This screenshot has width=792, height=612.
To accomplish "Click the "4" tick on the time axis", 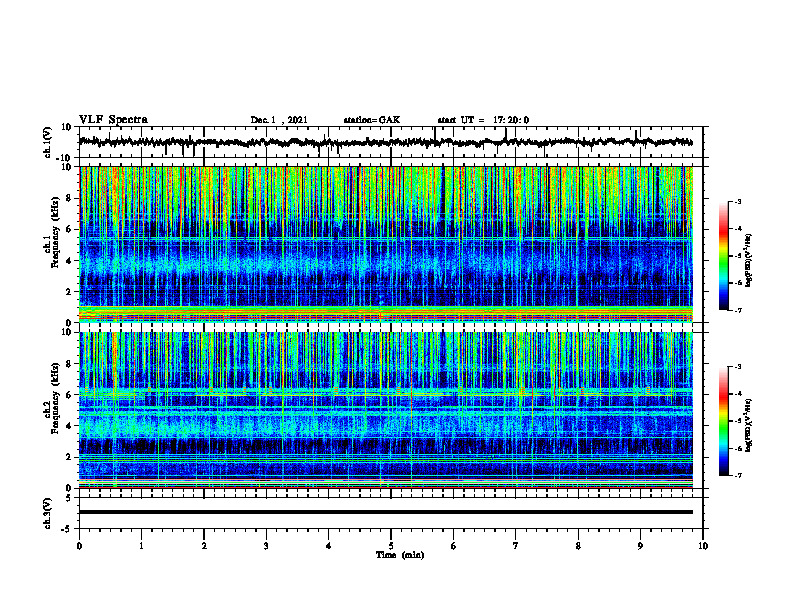I will click(x=329, y=546).
